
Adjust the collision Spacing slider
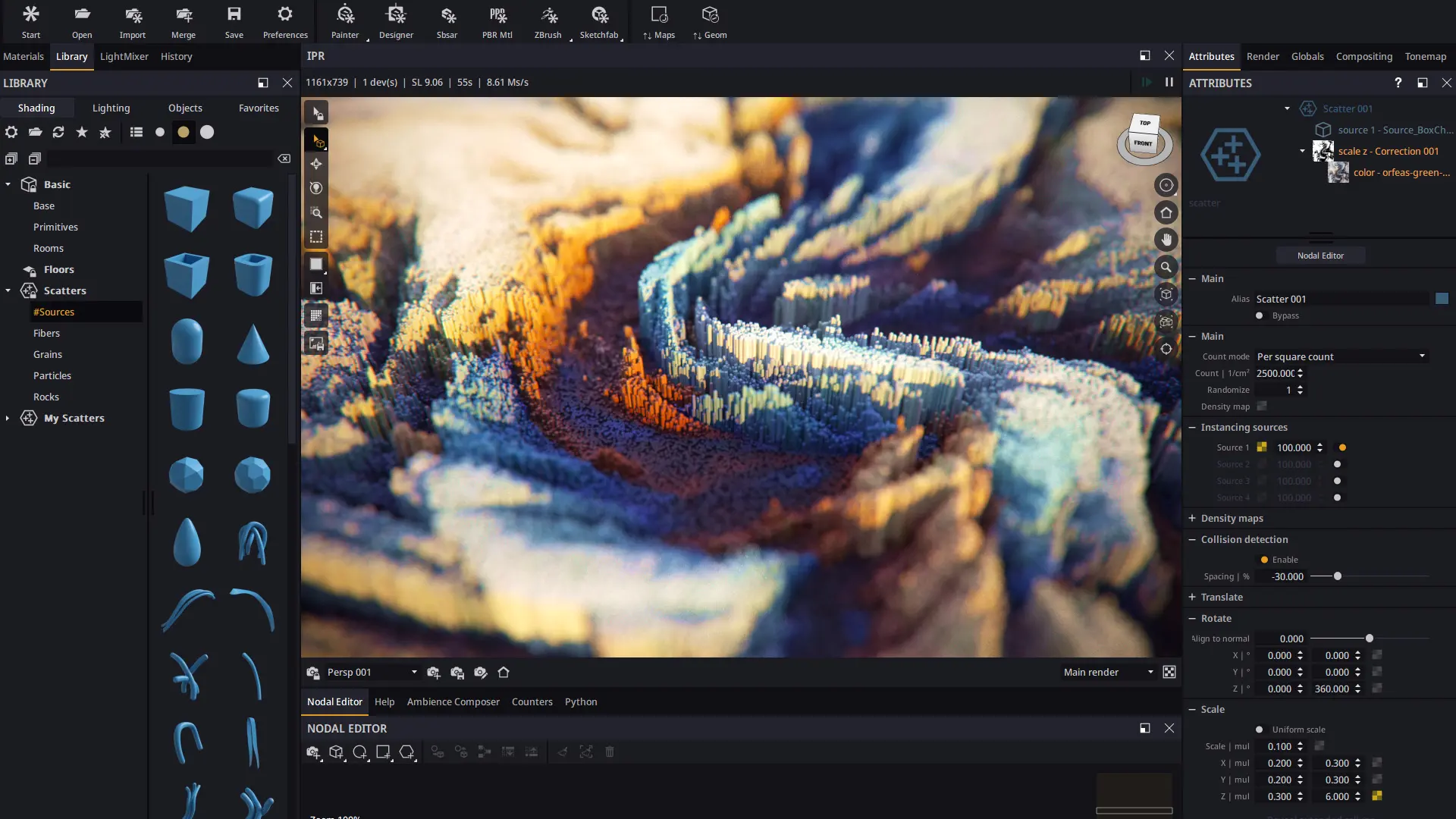pyautogui.click(x=1338, y=576)
